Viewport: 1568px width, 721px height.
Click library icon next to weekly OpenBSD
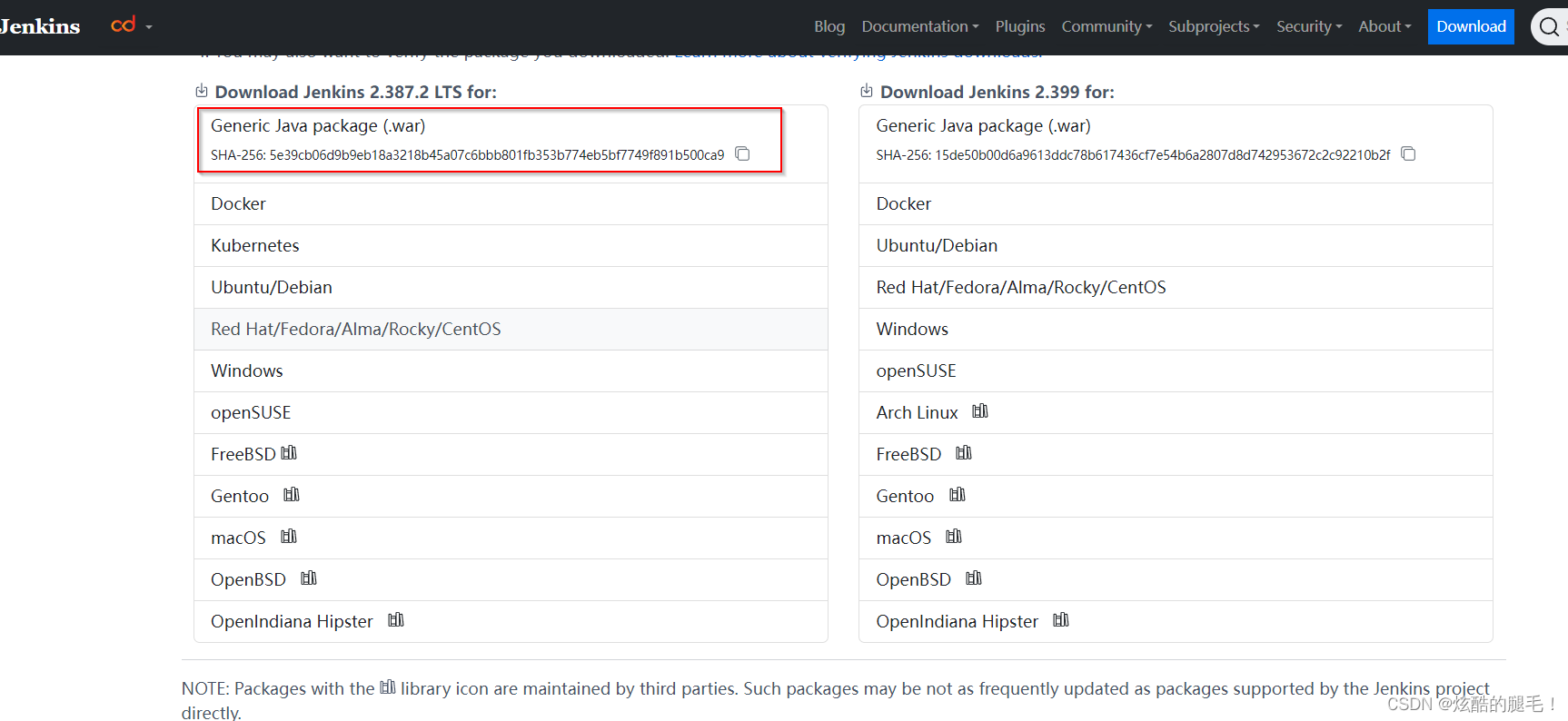pos(974,578)
